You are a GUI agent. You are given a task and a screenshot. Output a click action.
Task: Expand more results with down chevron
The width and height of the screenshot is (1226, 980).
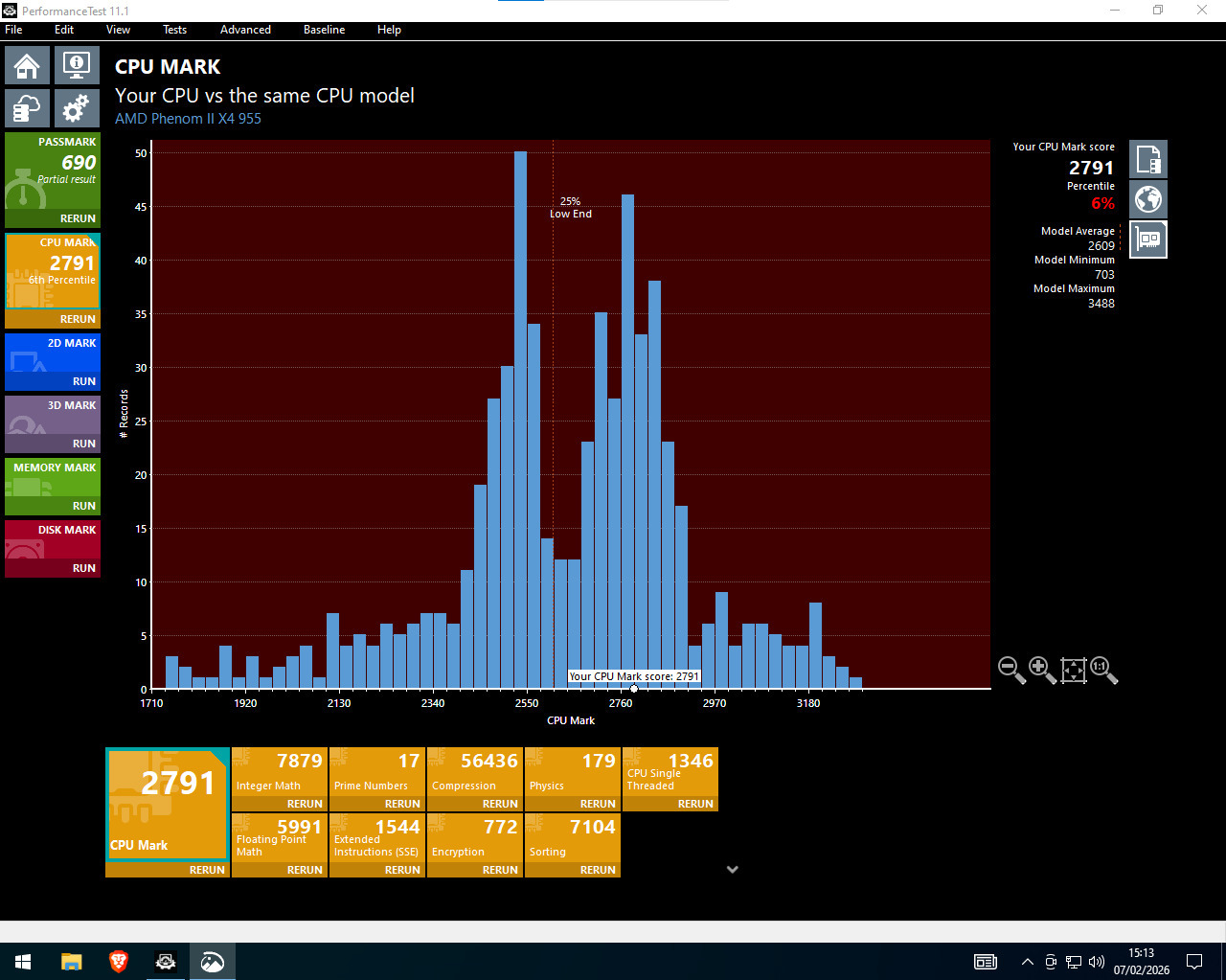tap(733, 870)
